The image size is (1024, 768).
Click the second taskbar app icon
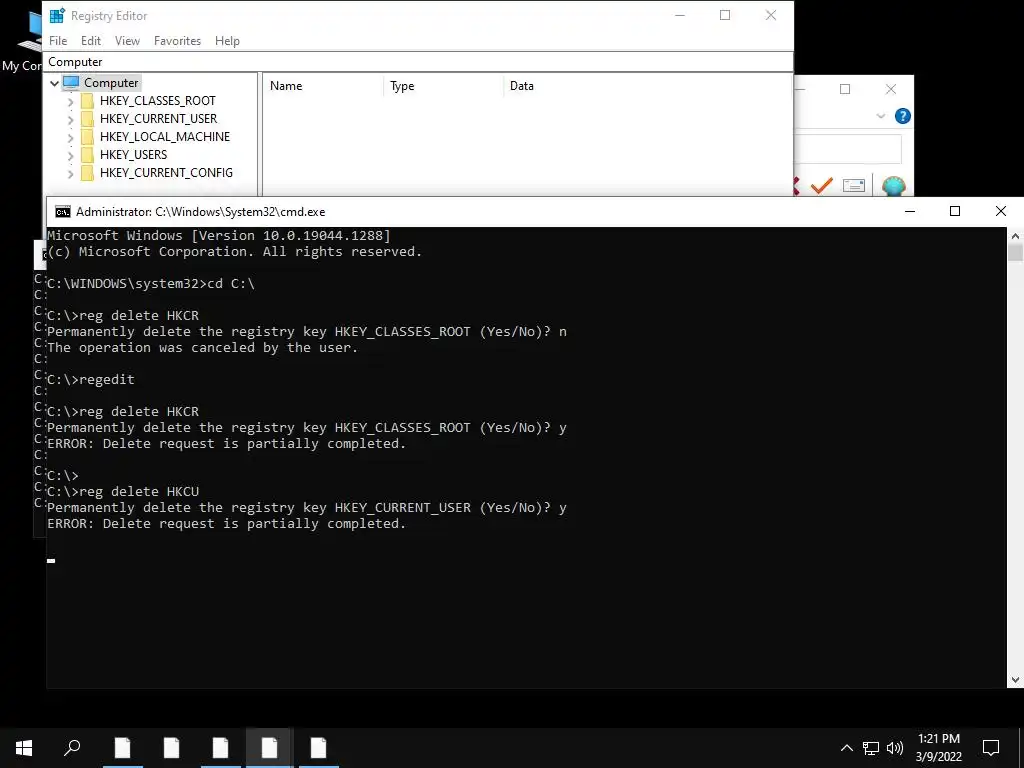[172, 748]
